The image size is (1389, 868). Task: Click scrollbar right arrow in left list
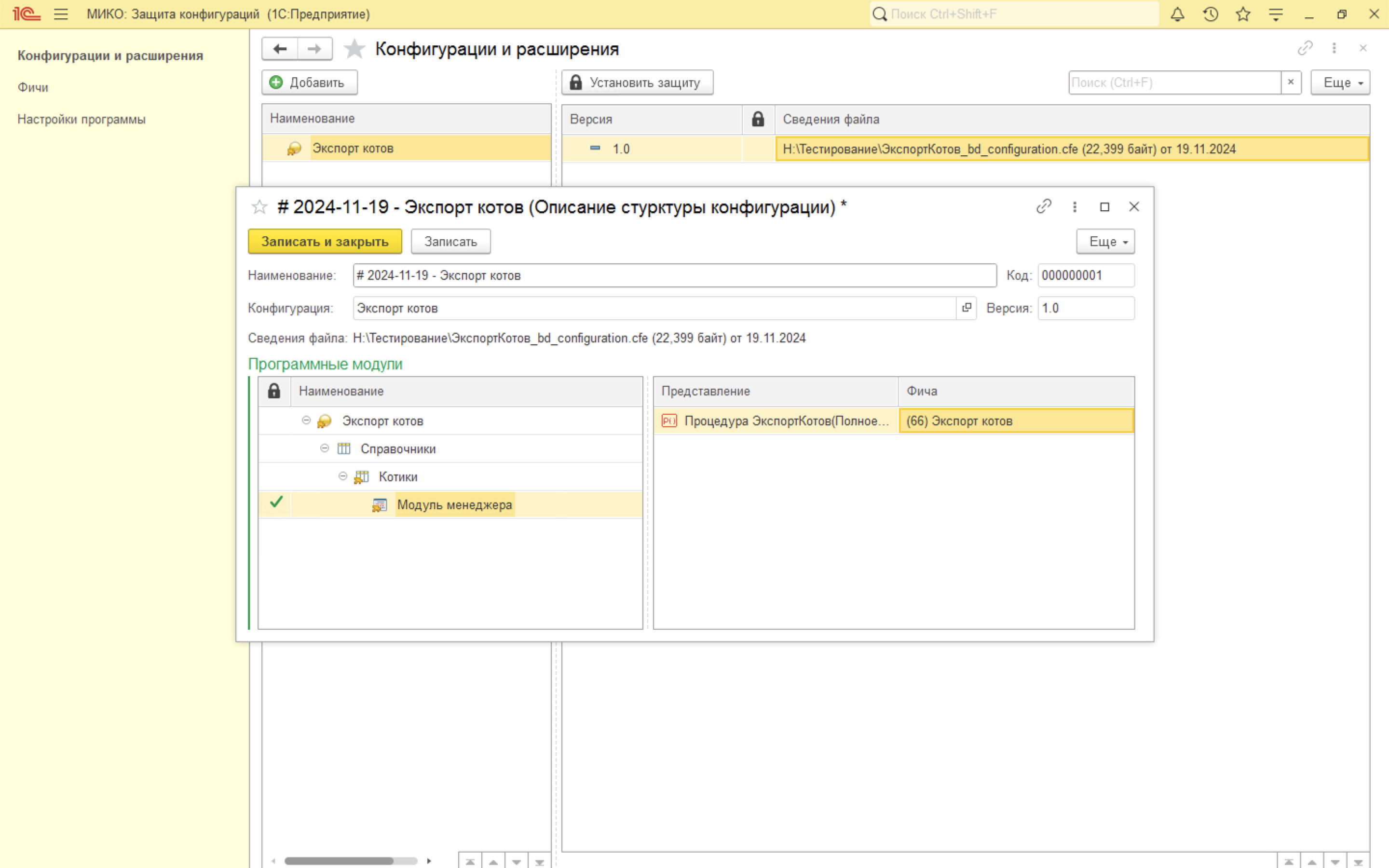pos(429,861)
